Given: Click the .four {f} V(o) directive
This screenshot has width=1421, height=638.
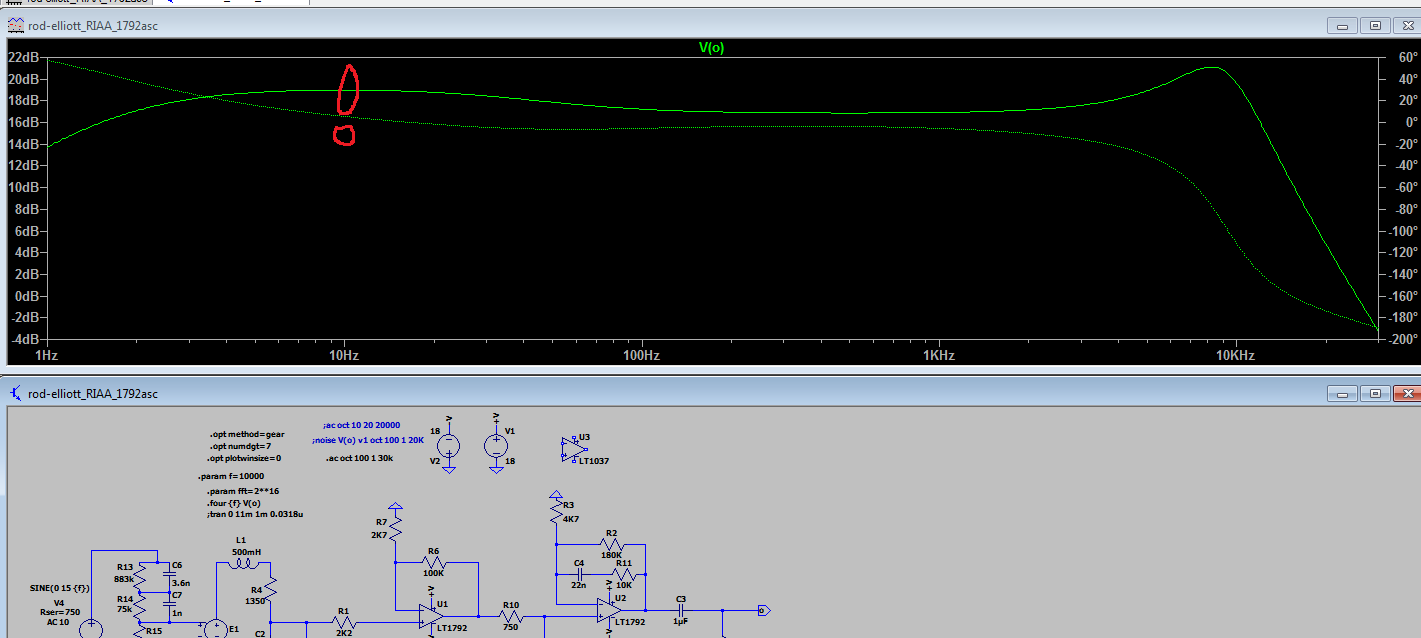Looking at the screenshot, I should 235,504.
